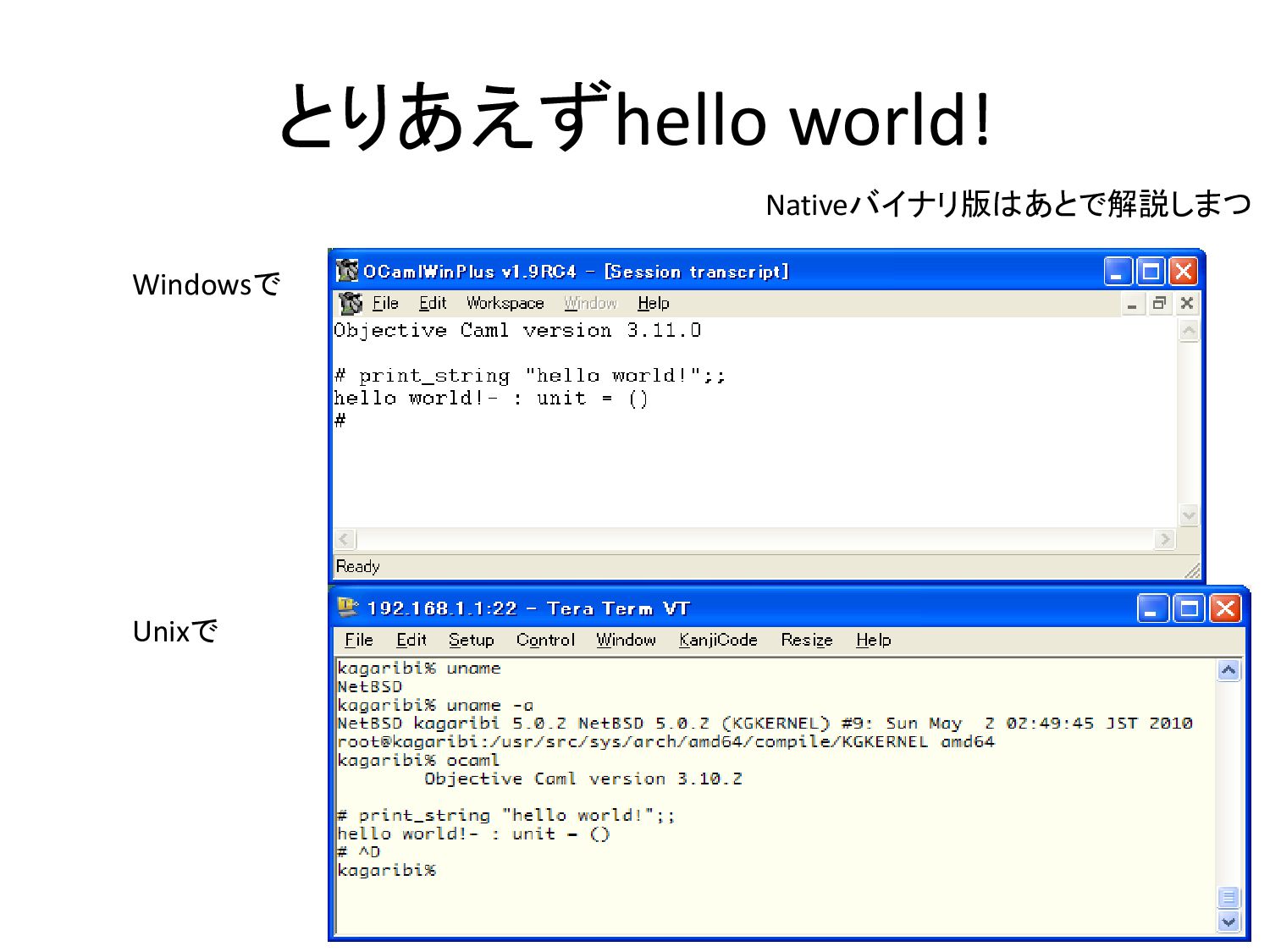
Task: Open the File menu in OCamlWinPlus
Action: [385, 303]
